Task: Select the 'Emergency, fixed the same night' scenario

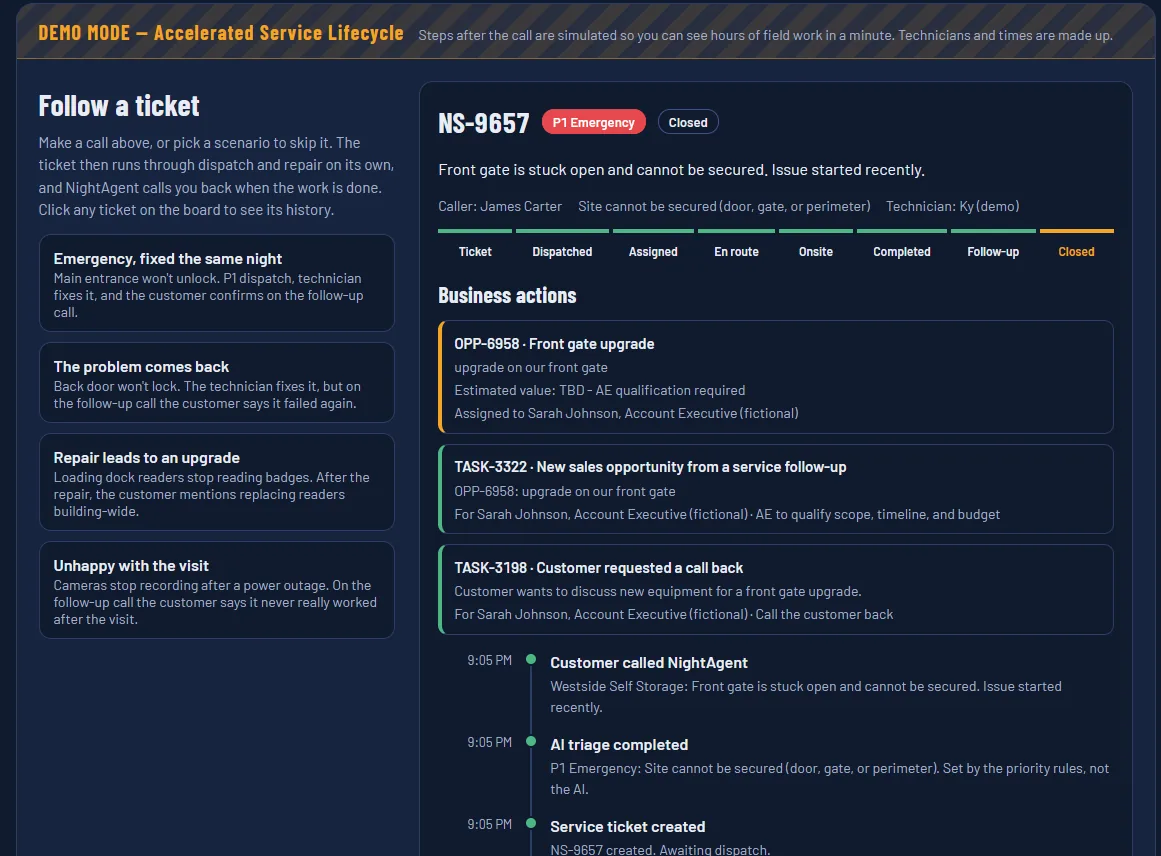Action: 216,283
